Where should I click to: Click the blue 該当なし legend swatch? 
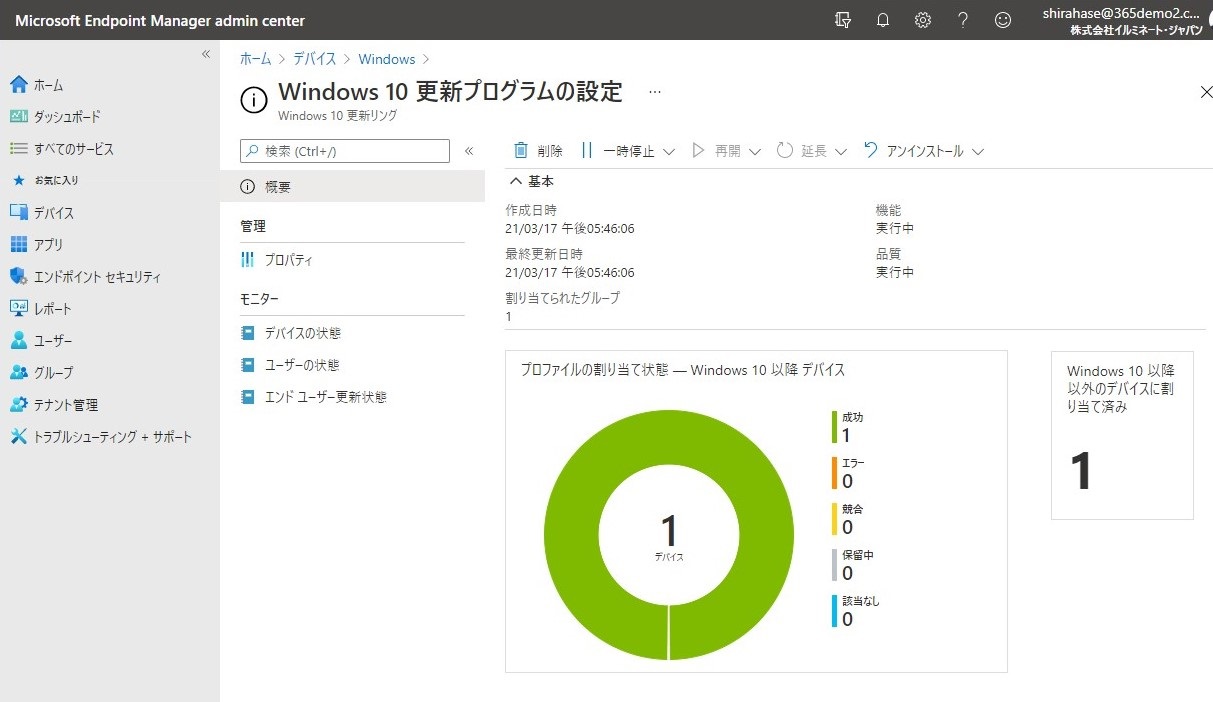[x=834, y=610]
